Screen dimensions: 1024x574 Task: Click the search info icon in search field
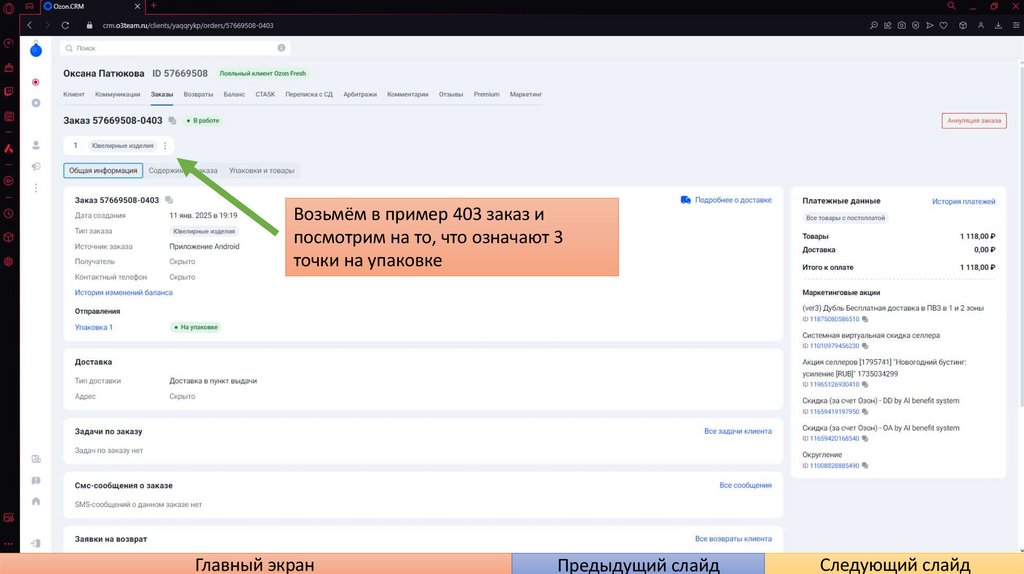(281, 48)
